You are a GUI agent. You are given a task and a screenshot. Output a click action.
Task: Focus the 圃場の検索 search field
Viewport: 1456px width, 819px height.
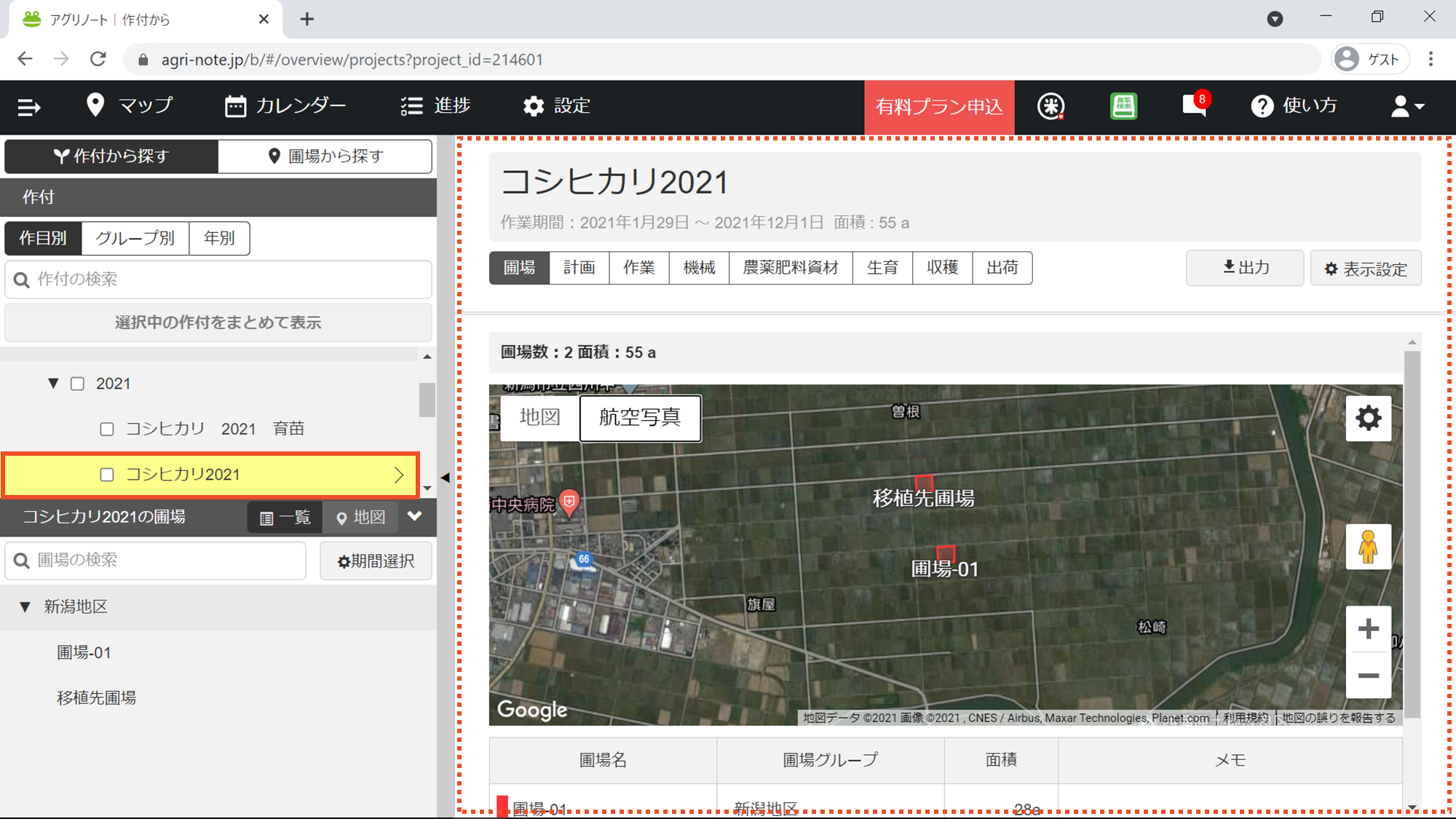(156, 561)
